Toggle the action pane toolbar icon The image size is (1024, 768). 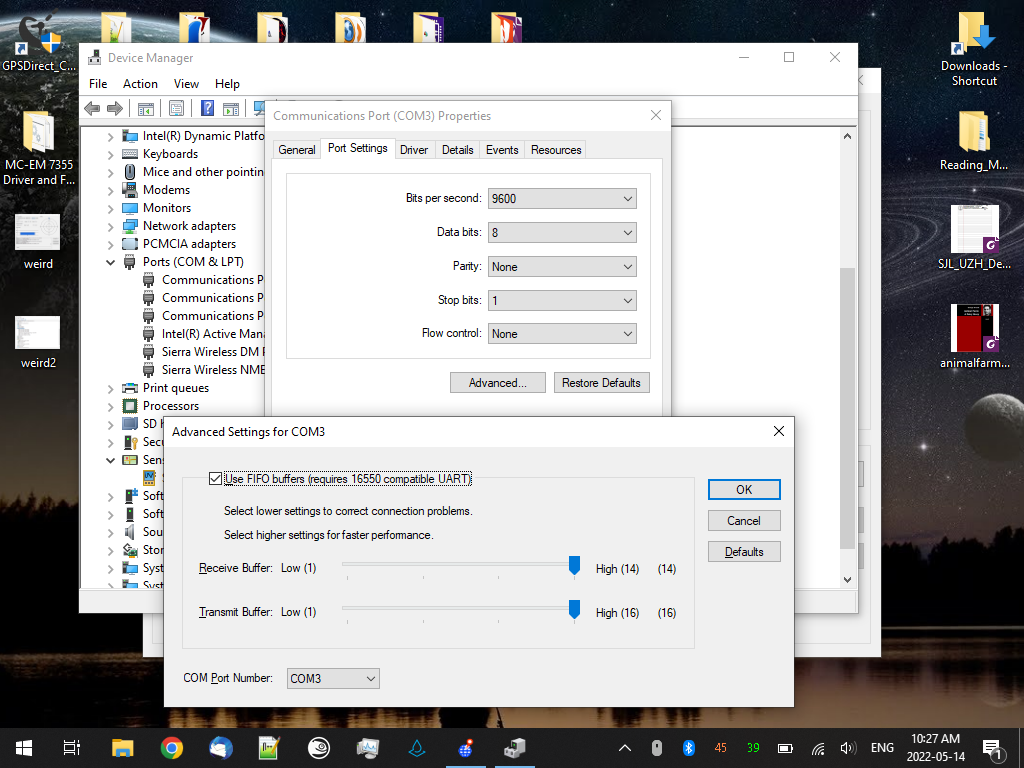(231, 108)
